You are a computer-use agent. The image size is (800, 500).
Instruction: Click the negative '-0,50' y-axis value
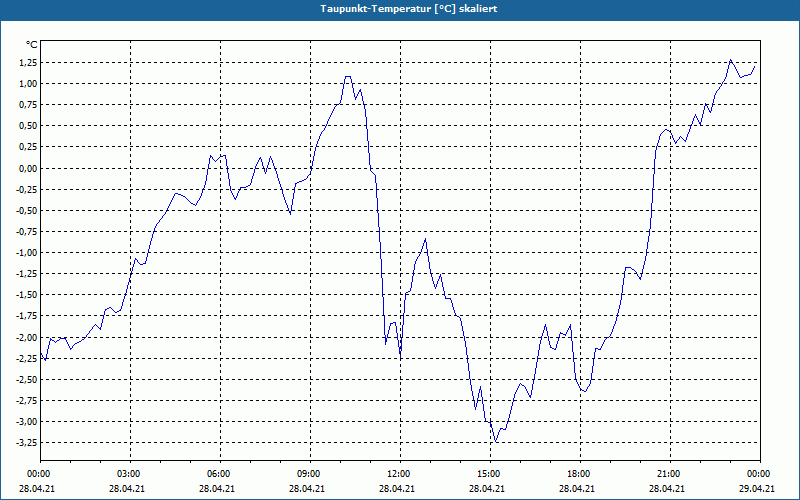[x=27, y=210]
